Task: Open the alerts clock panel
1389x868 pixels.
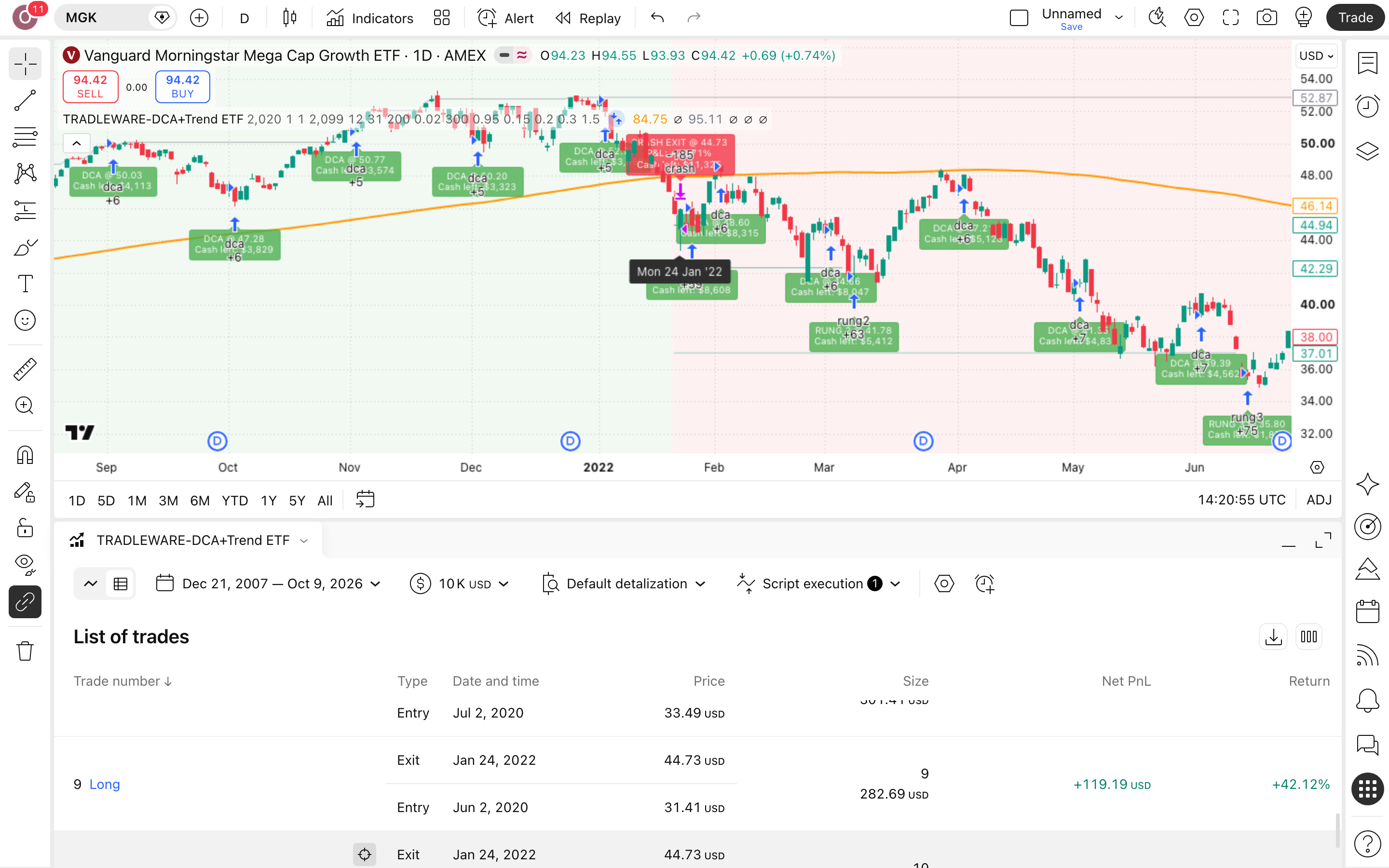Action: coord(1368,106)
